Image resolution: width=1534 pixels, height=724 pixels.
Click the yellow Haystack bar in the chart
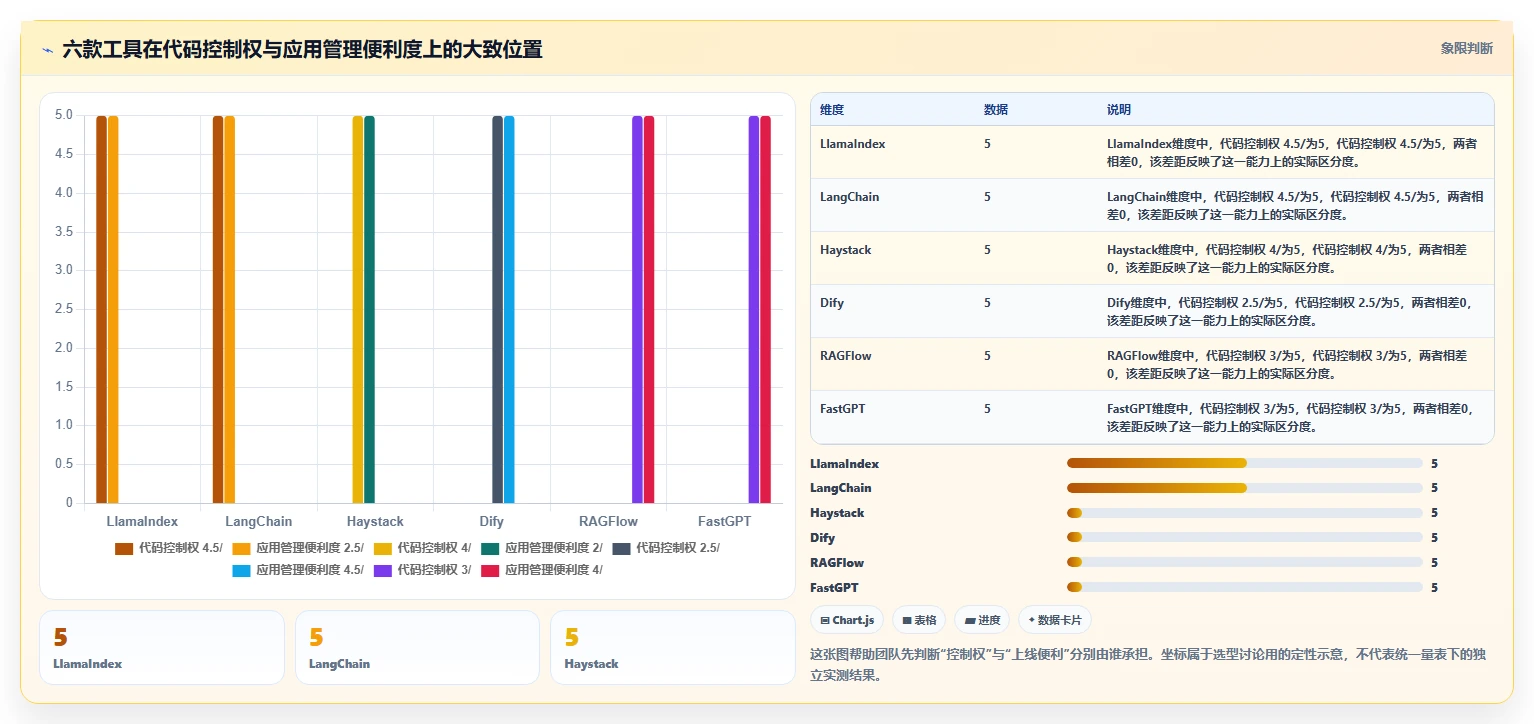click(358, 309)
